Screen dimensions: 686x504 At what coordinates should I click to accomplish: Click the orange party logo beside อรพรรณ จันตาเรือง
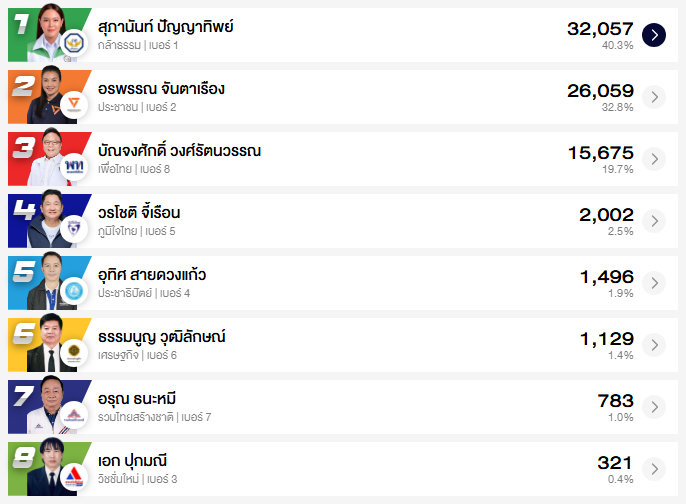point(74,105)
